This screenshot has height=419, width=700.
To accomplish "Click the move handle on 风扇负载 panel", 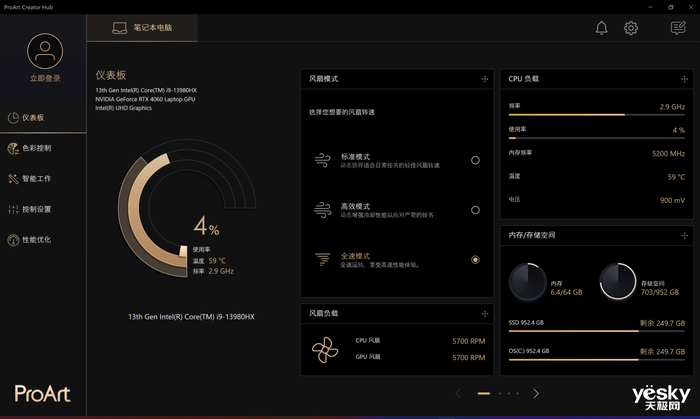I will coord(484,314).
